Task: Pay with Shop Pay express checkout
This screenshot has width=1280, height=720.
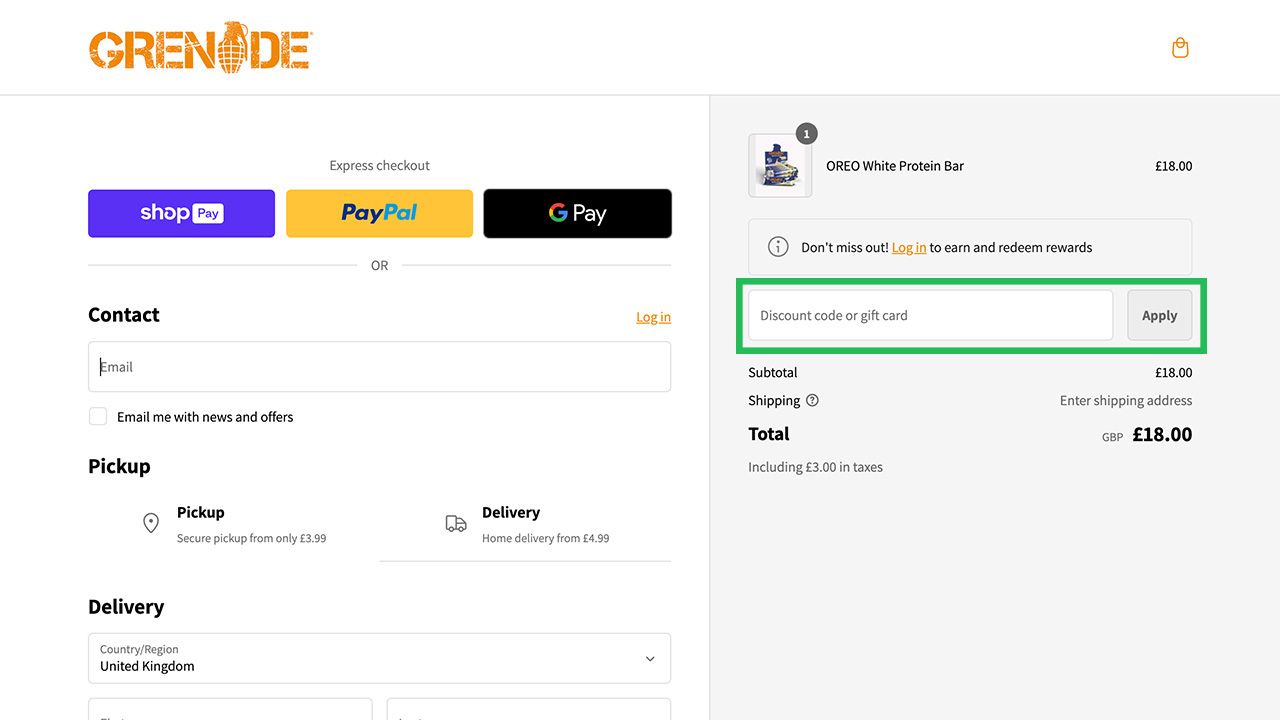Action: [x=181, y=213]
